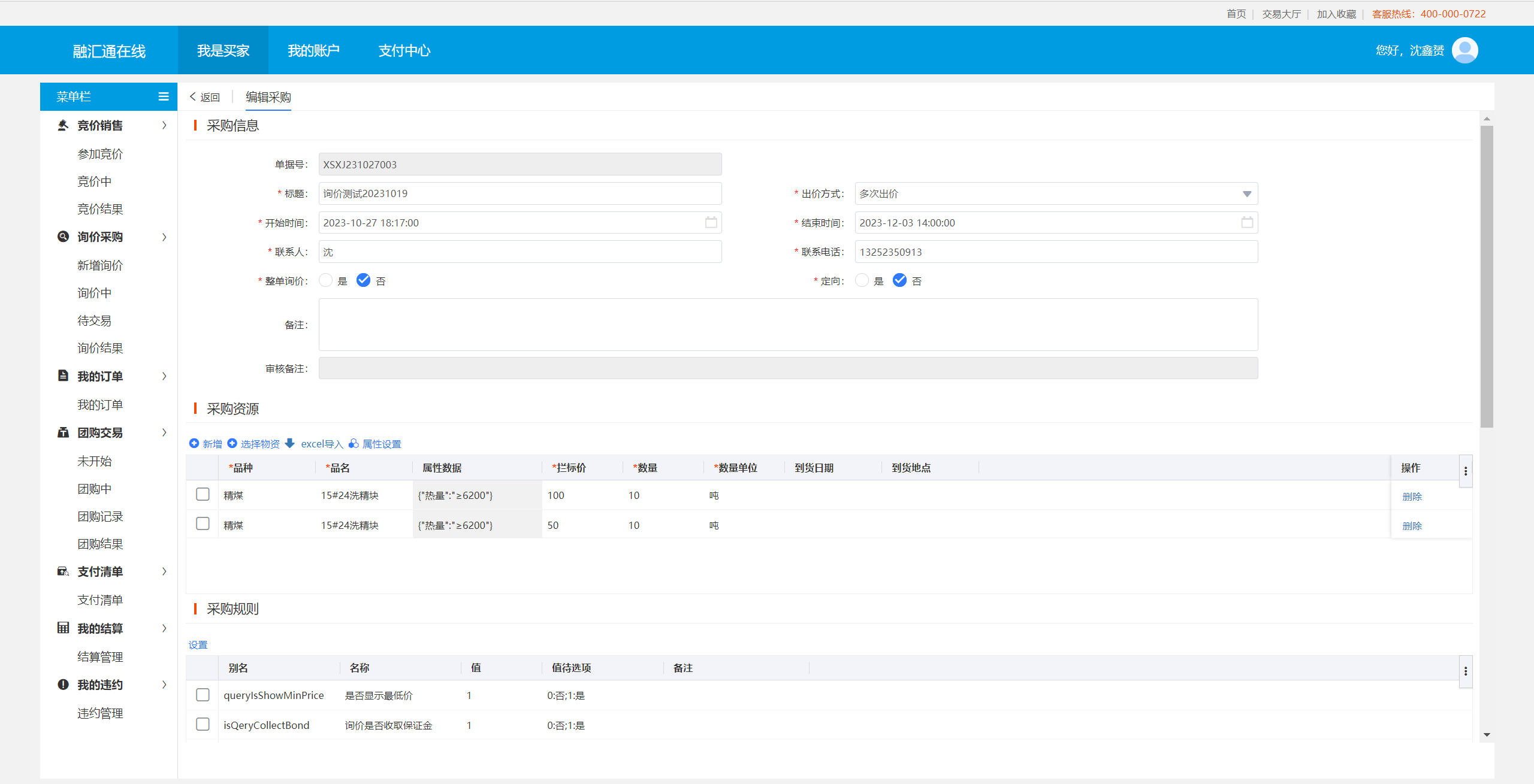Open calendar picker for 开始时间
Viewport: 1534px width, 784px height.
point(711,222)
